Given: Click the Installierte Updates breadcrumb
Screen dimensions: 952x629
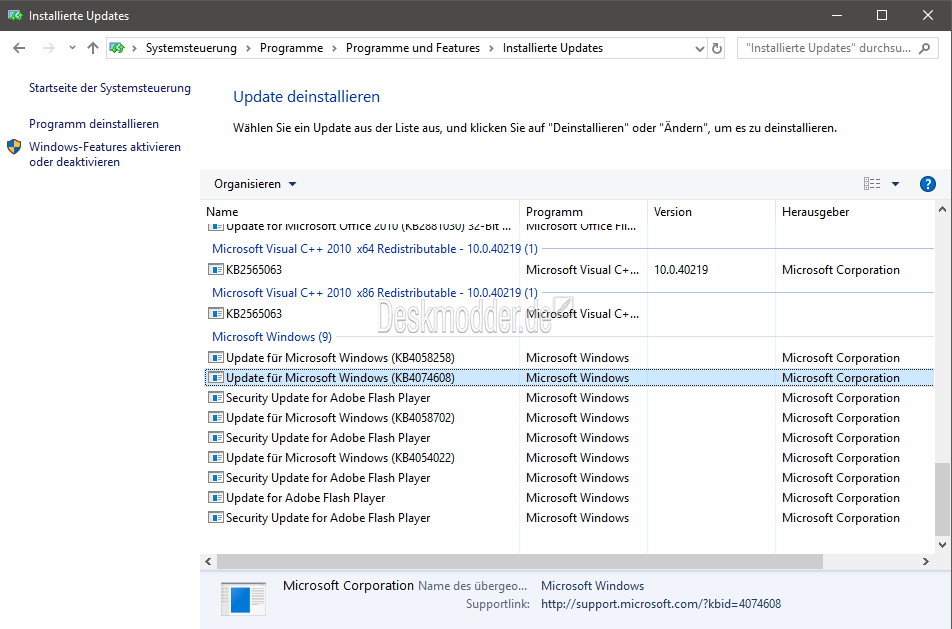Looking at the screenshot, I should (x=552, y=48).
